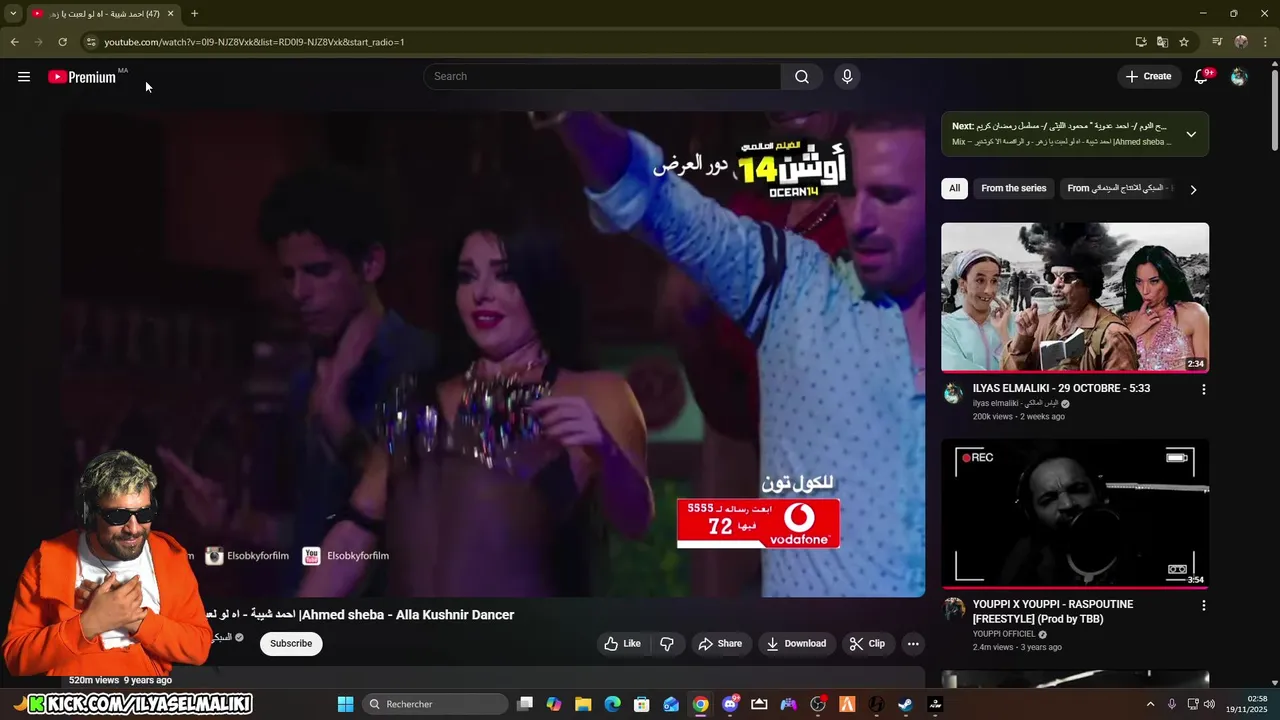This screenshot has height=720, width=1280.
Task: Open Discord from the taskbar
Action: (x=730, y=704)
